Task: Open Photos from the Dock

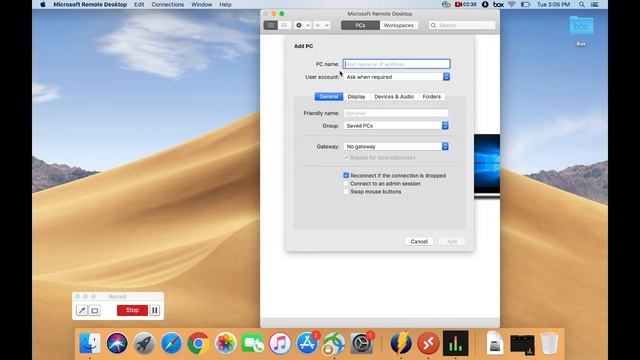Action: coord(225,343)
